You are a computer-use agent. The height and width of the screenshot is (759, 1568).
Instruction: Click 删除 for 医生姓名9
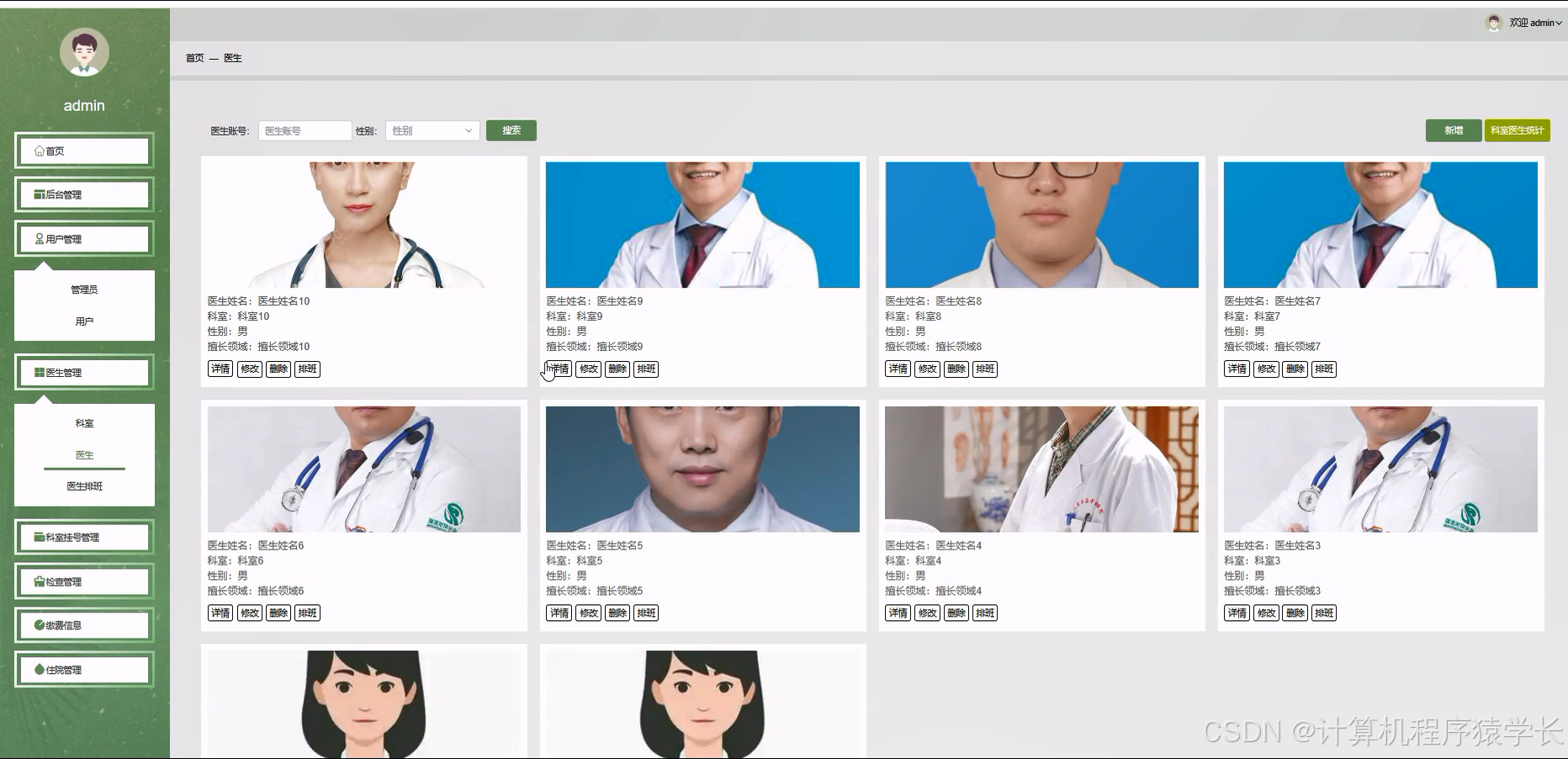pyautogui.click(x=617, y=369)
